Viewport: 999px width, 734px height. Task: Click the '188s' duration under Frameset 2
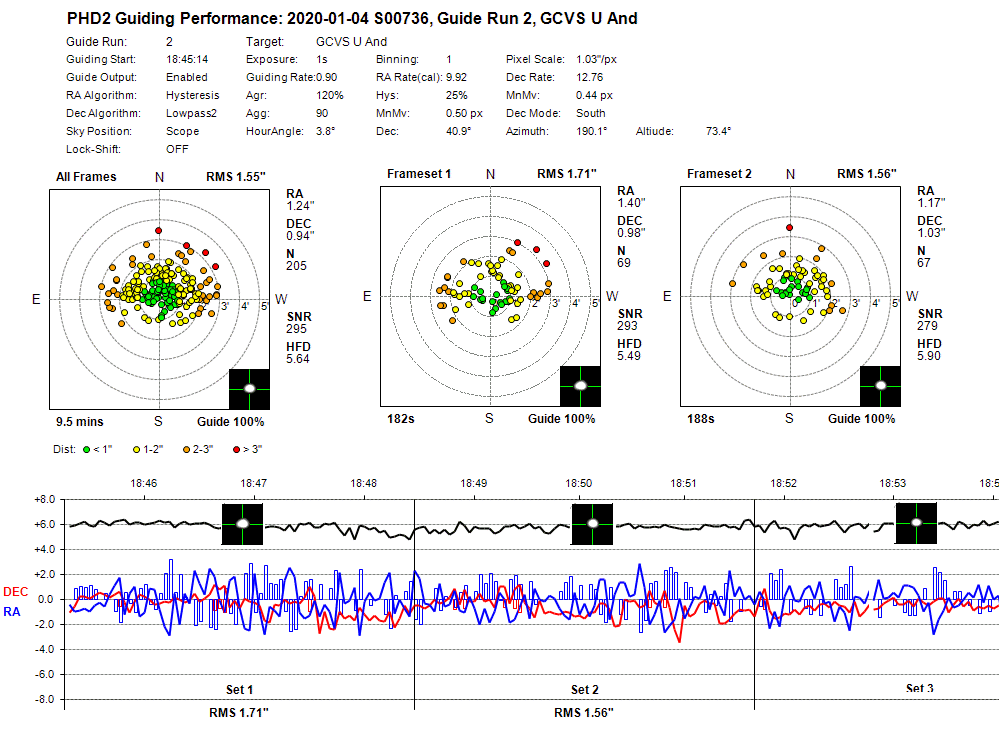(701, 419)
